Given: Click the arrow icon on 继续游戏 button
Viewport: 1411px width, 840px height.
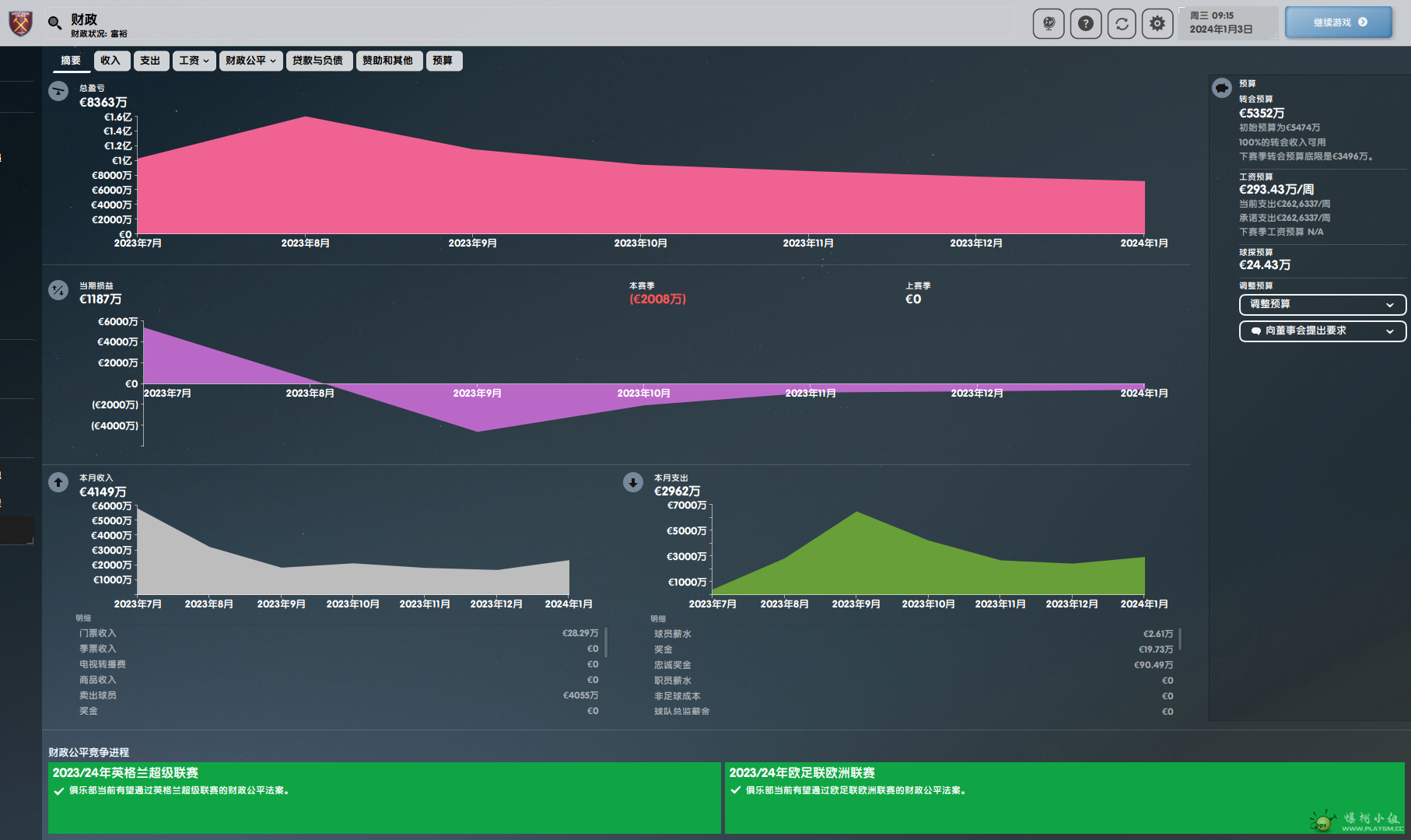Looking at the screenshot, I should 1363,22.
